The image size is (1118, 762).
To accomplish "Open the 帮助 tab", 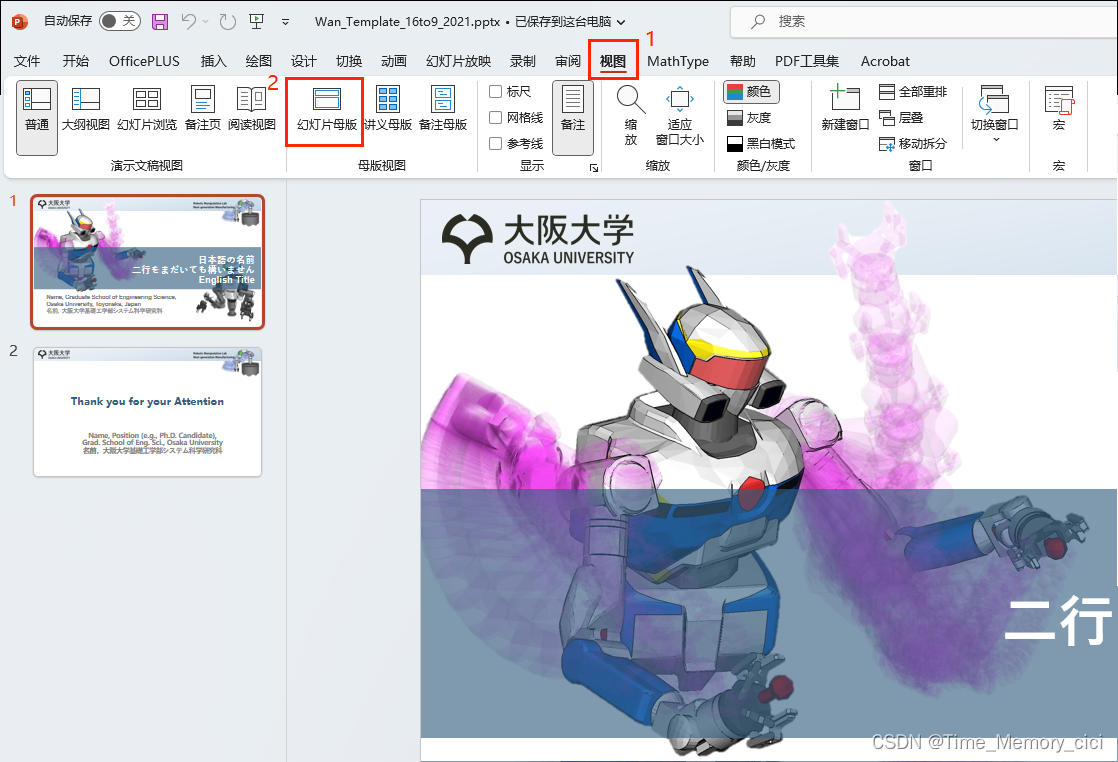I will click(742, 61).
